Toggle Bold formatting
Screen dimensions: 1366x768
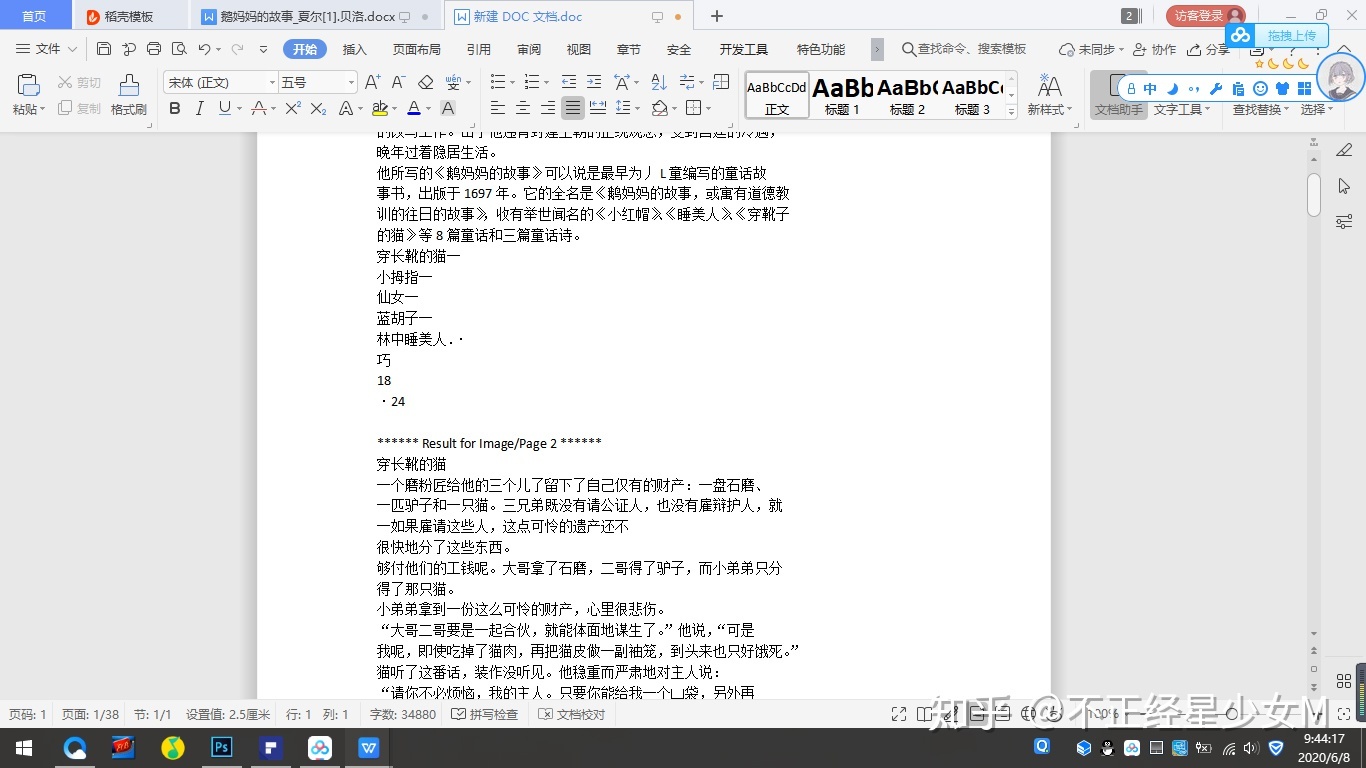click(x=175, y=108)
